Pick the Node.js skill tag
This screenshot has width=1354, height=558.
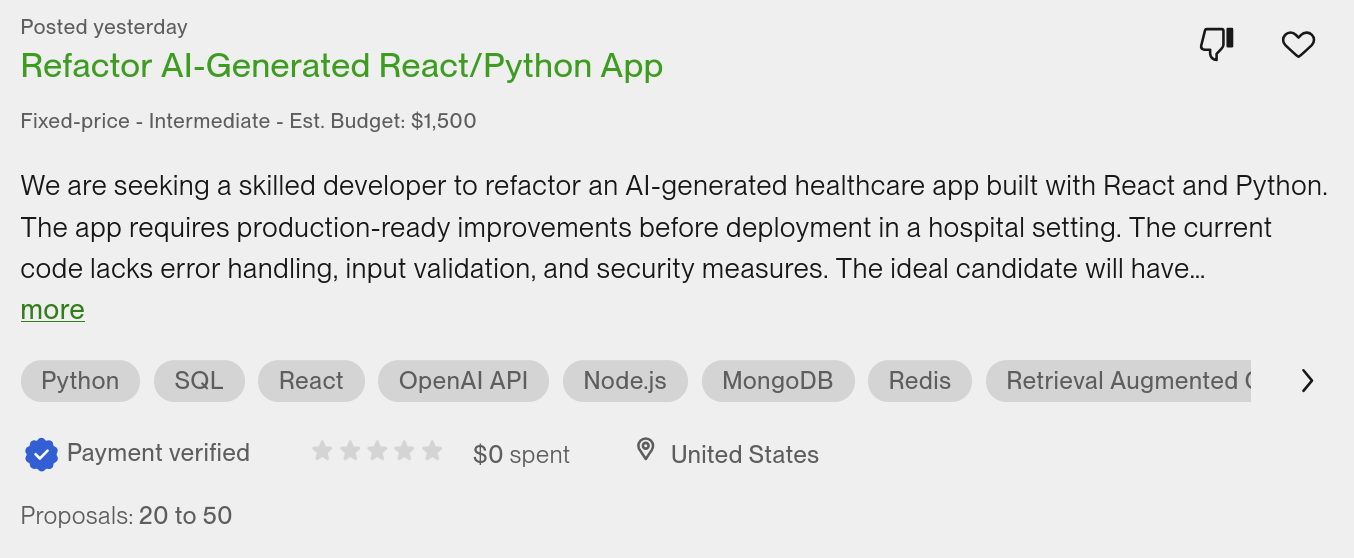tap(625, 381)
